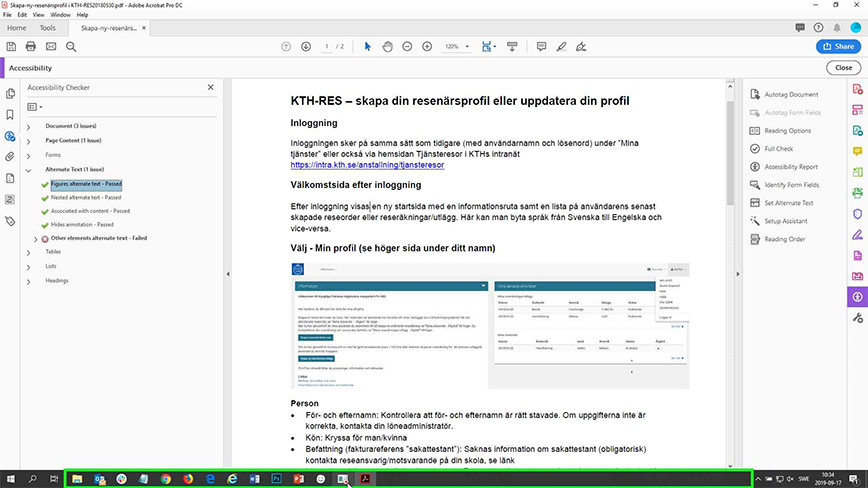Run Full Check in Accessibility tools
Screen dimensions: 868x488
pyautogui.click(x=779, y=148)
